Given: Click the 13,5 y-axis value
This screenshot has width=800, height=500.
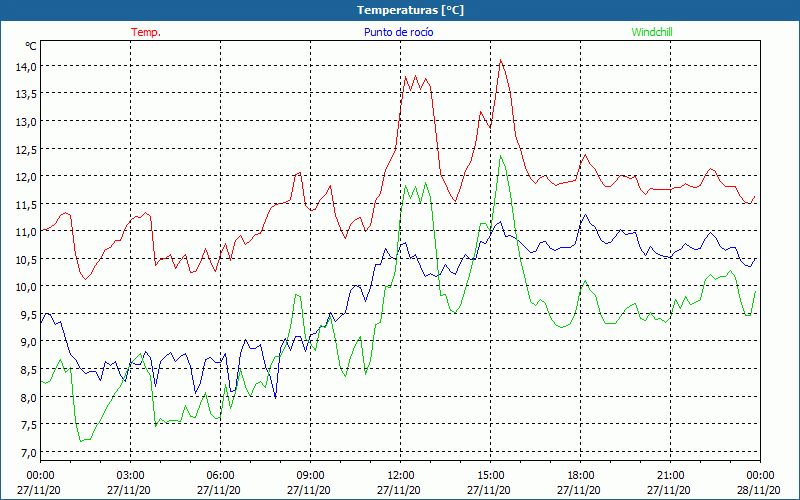Looking at the screenshot, I should 26,94.
